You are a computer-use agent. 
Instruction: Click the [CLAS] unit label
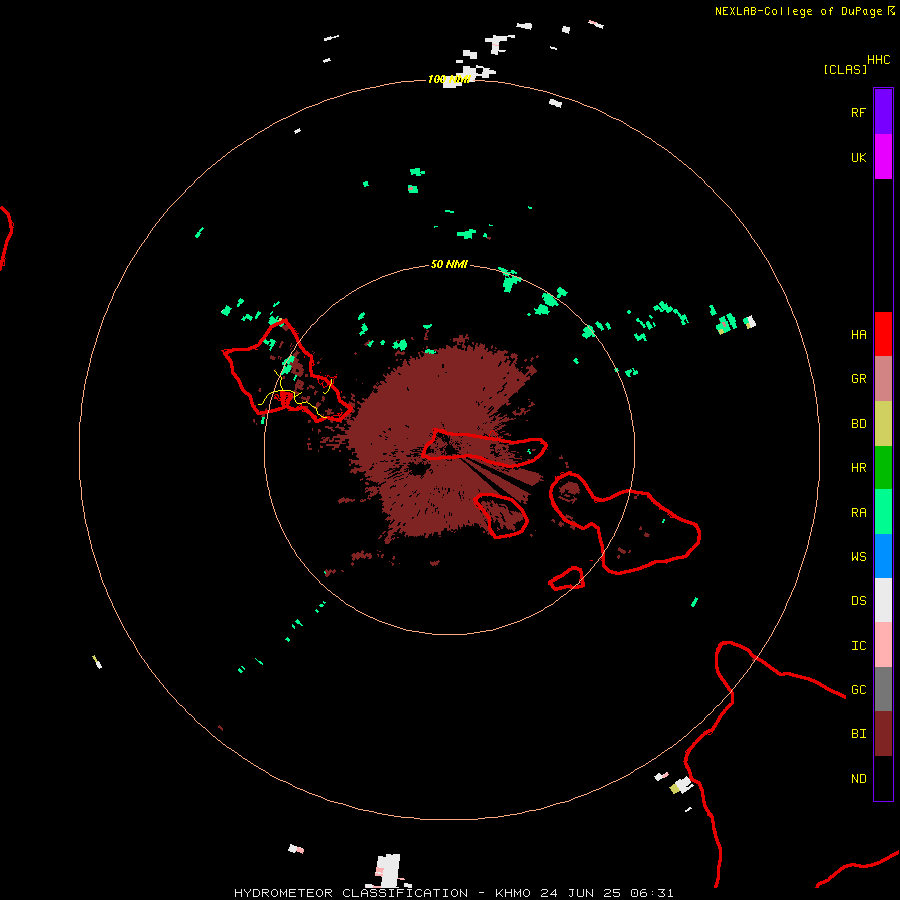845,69
